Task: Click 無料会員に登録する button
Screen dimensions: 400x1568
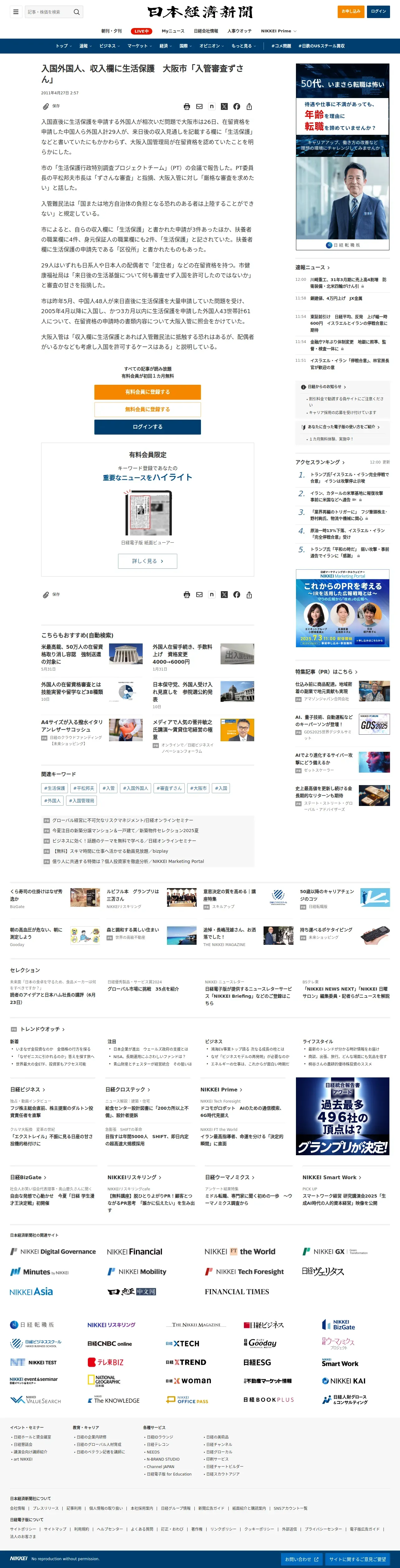Action: point(147,409)
